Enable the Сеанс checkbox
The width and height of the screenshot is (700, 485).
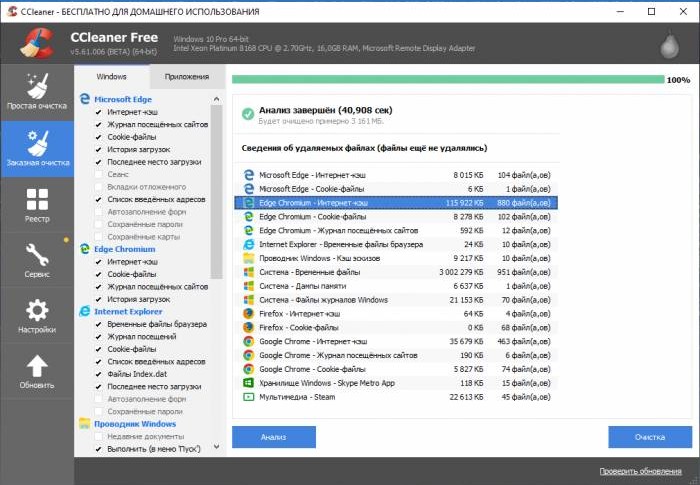99,175
